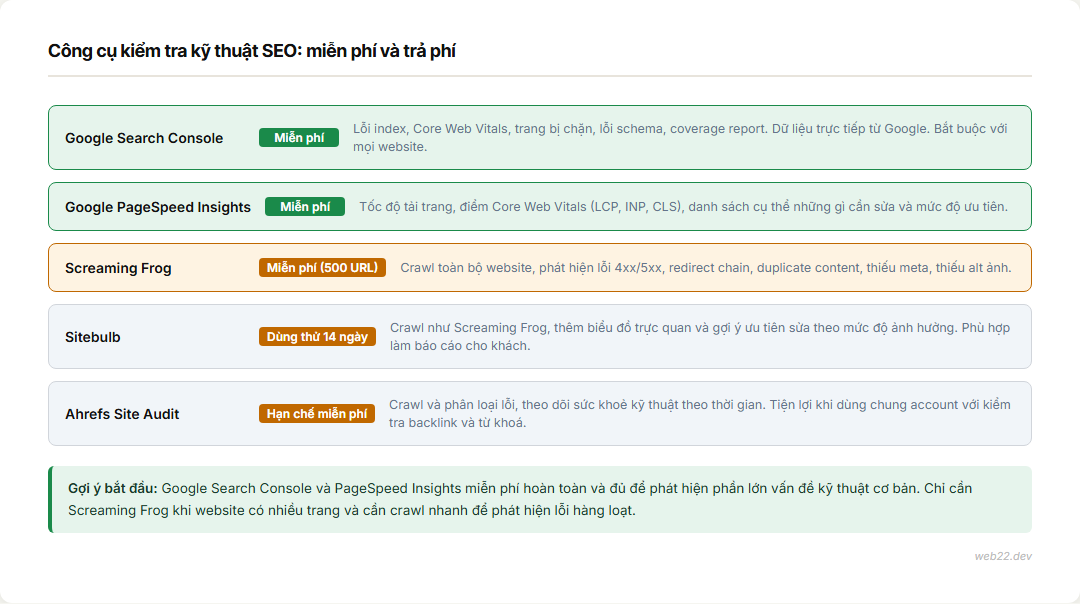Click the description starting "Crawl toàn bộ website"
This screenshot has width=1080, height=604.
pos(706,268)
